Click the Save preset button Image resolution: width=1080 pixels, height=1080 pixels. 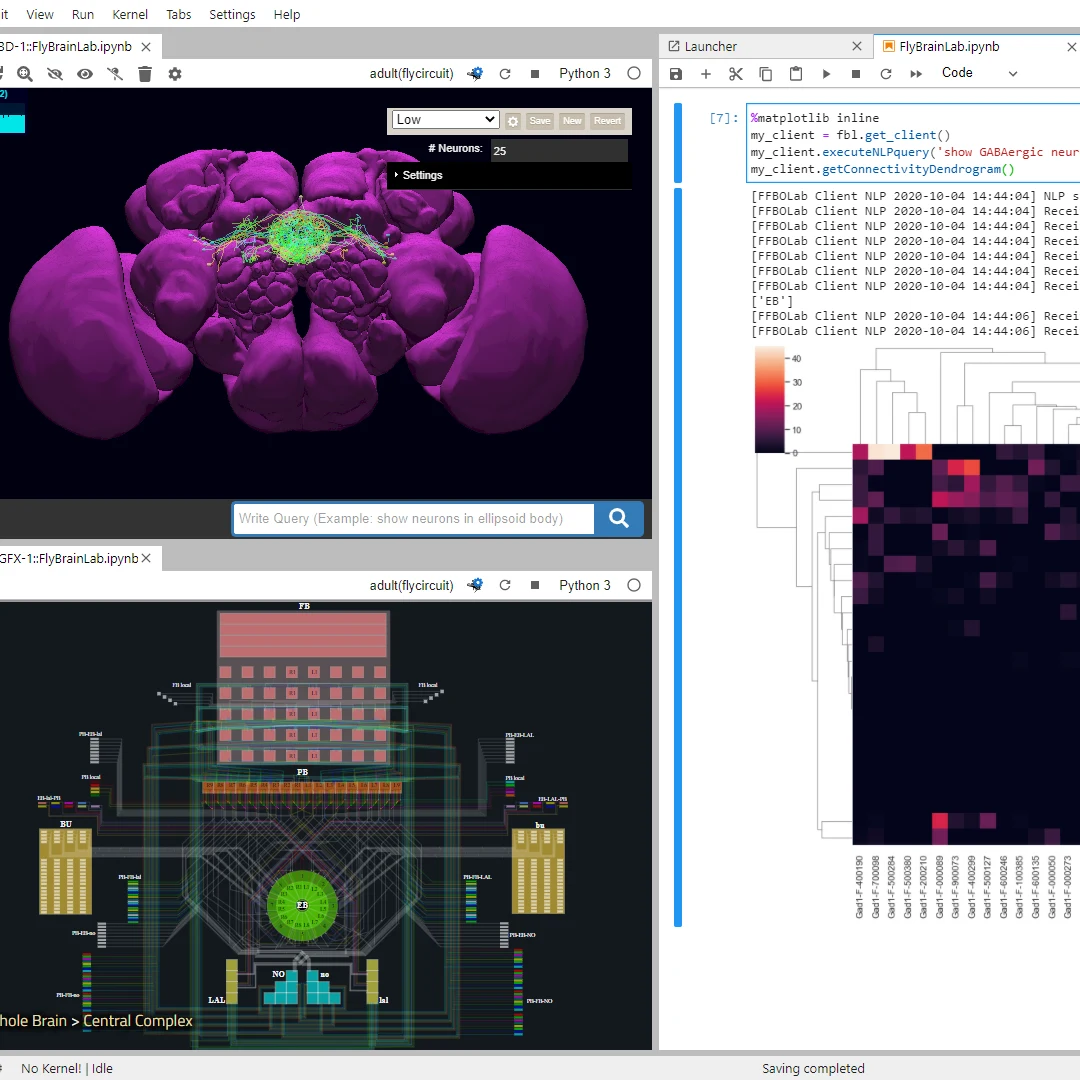pos(540,121)
